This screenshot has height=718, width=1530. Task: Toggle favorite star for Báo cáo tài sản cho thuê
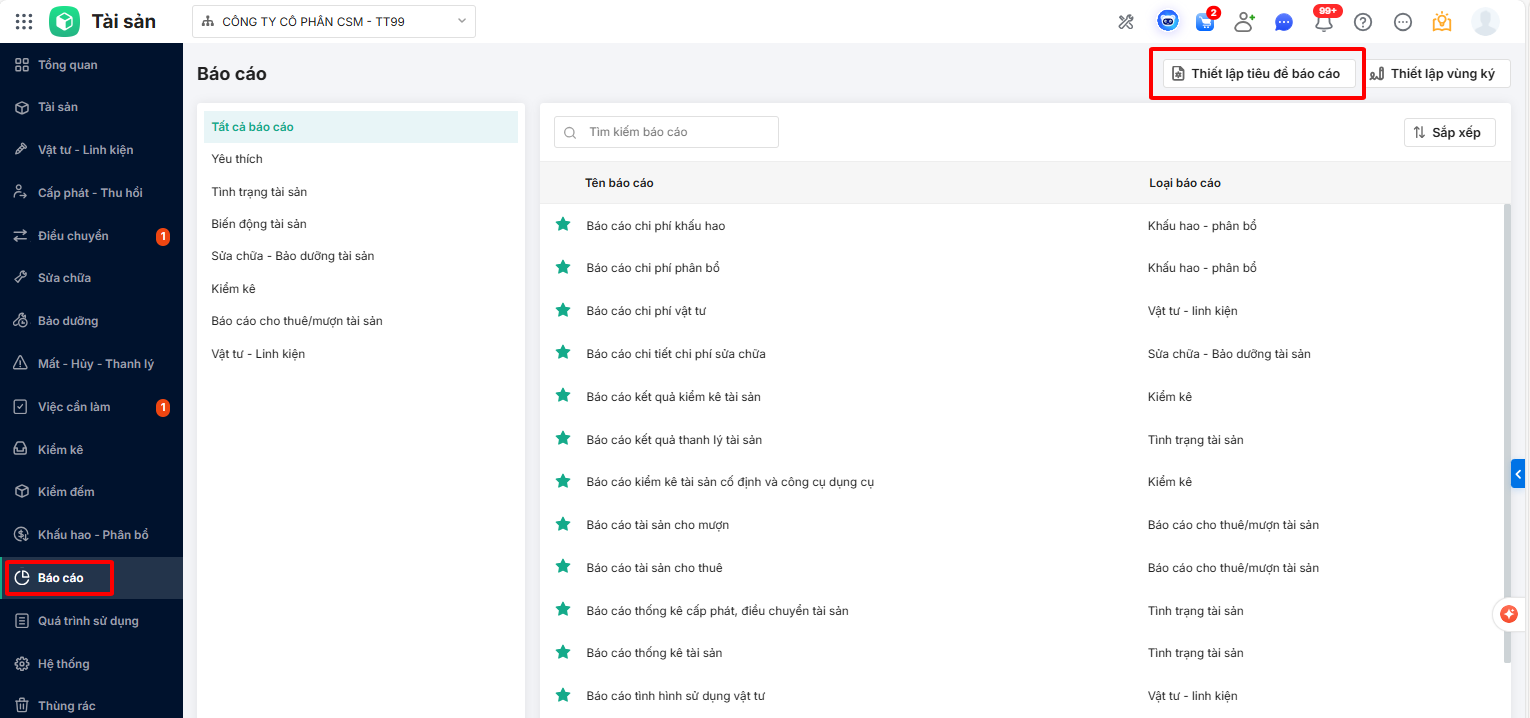563,567
